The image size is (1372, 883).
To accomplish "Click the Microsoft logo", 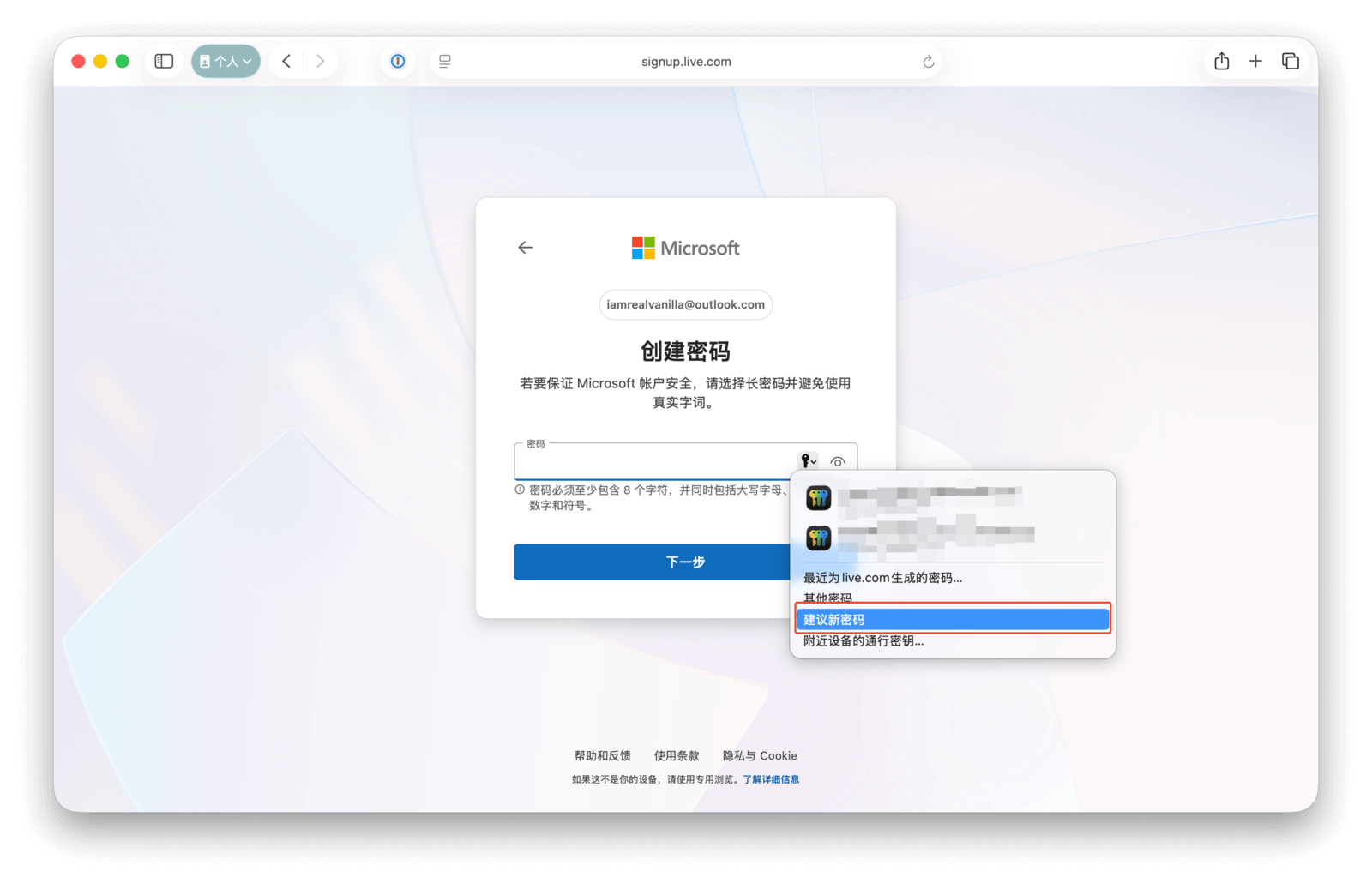I will point(685,248).
